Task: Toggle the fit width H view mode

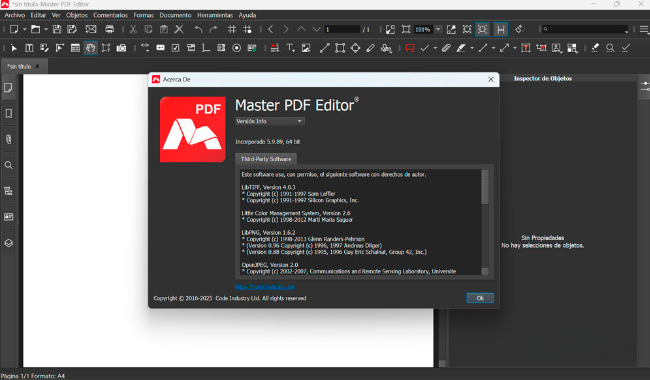Action: pyautogui.click(x=501, y=29)
